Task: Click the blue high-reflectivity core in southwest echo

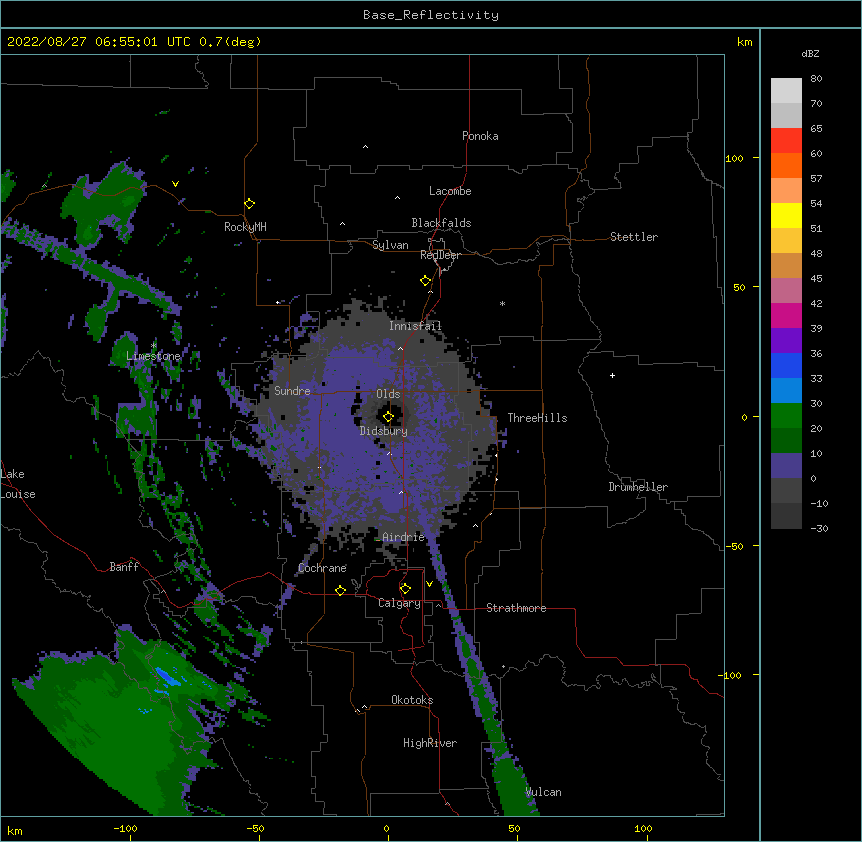Action: pyautogui.click(x=165, y=676)
